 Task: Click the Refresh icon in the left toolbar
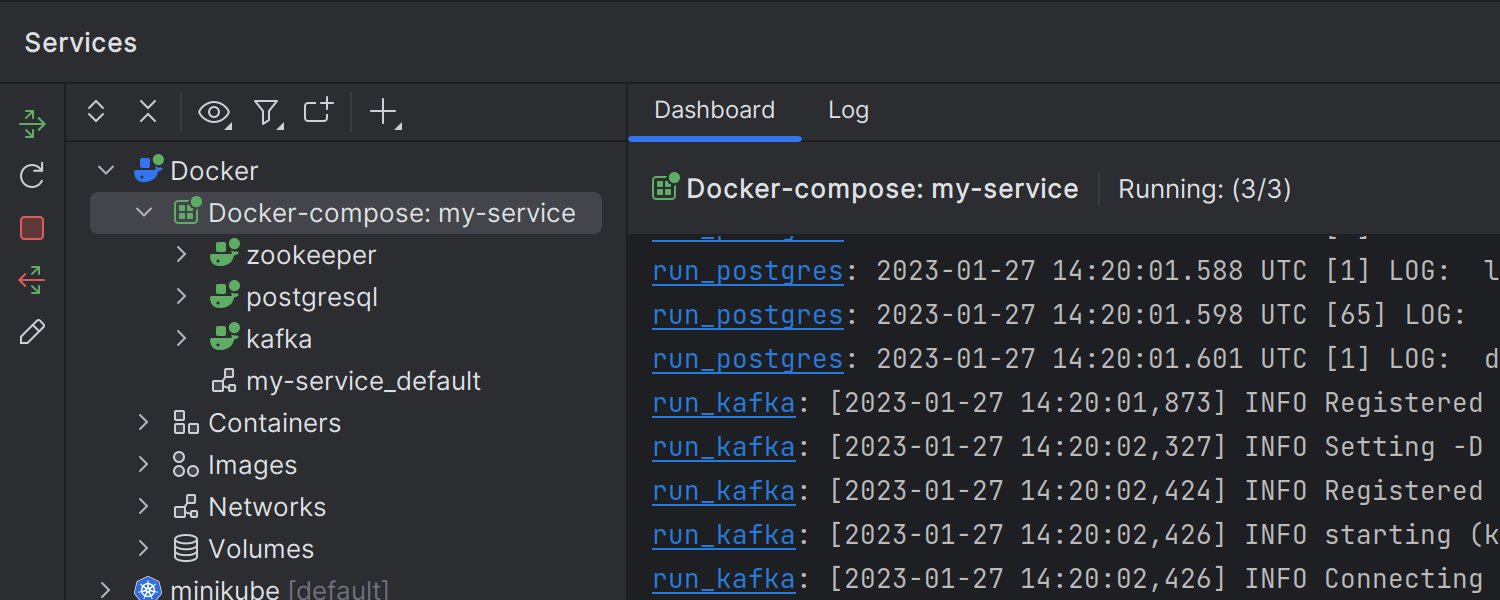[x=31, y=175]
